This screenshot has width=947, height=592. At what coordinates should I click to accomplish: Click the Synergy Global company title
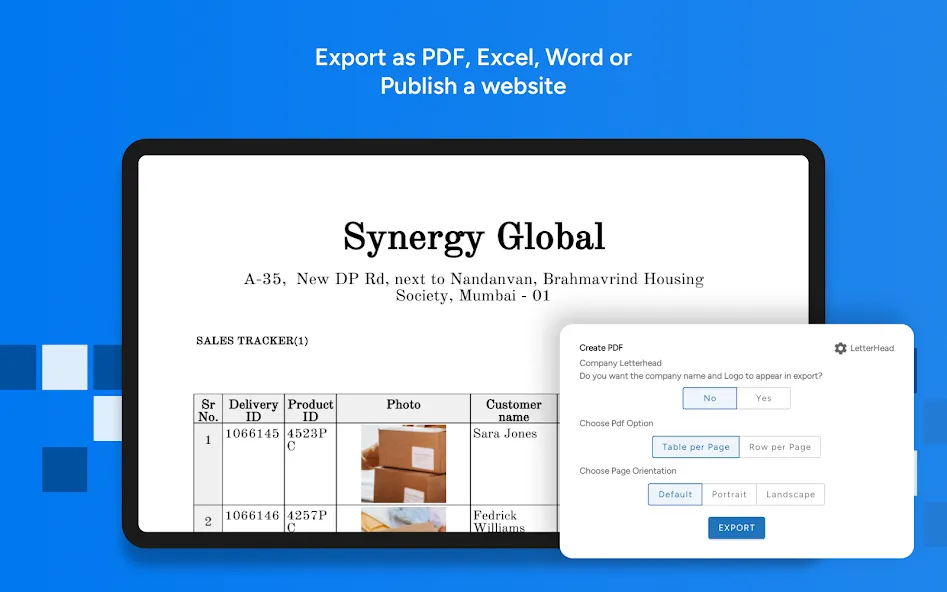click(474, 236)
